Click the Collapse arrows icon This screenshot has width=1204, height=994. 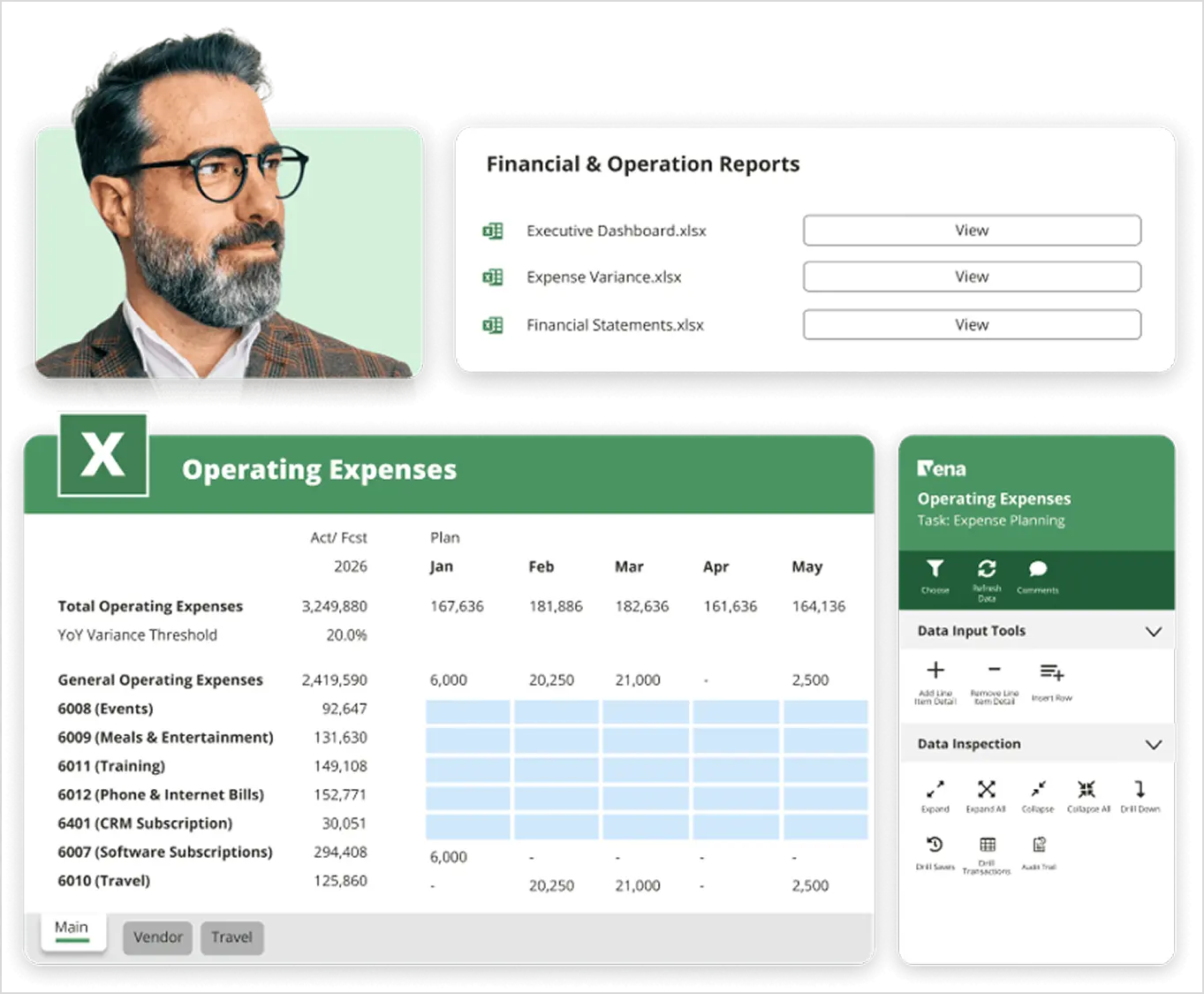coord(1038,788)
